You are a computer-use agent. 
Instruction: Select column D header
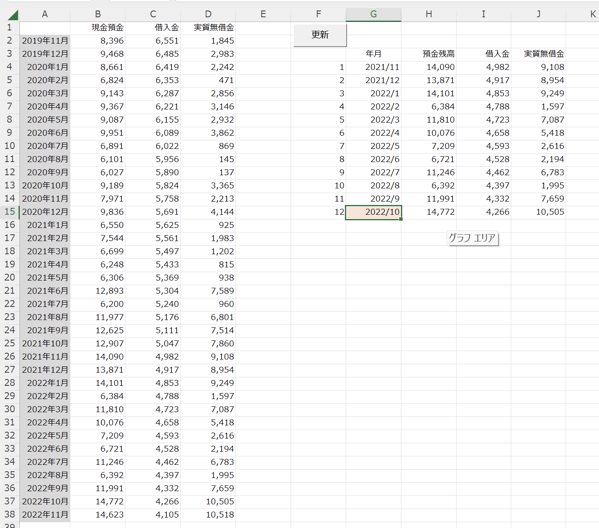(208, 14)
